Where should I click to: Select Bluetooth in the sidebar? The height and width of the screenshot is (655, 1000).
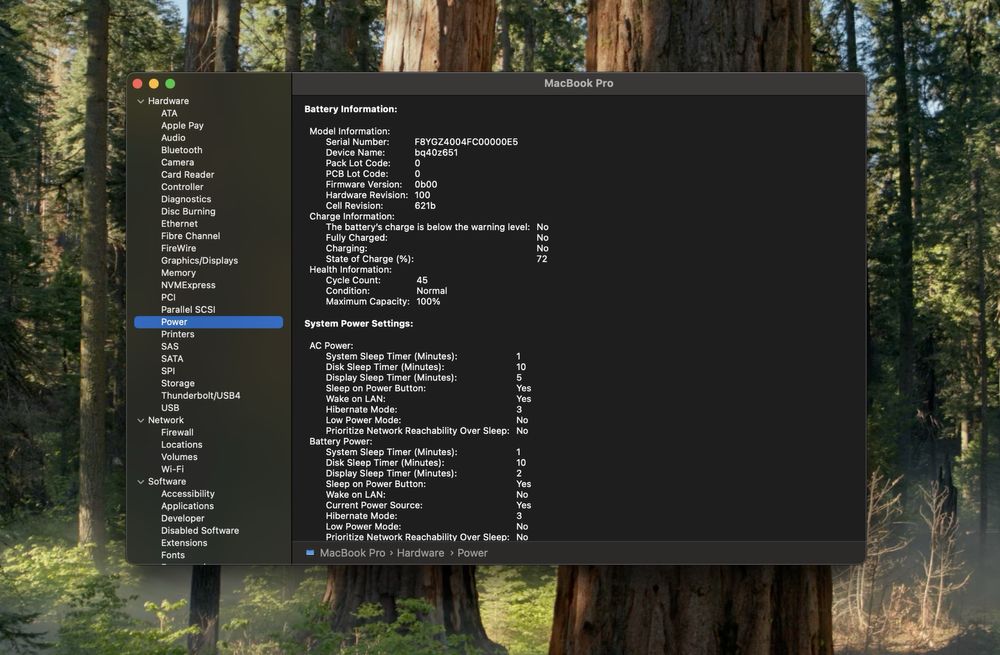[181, 150]
